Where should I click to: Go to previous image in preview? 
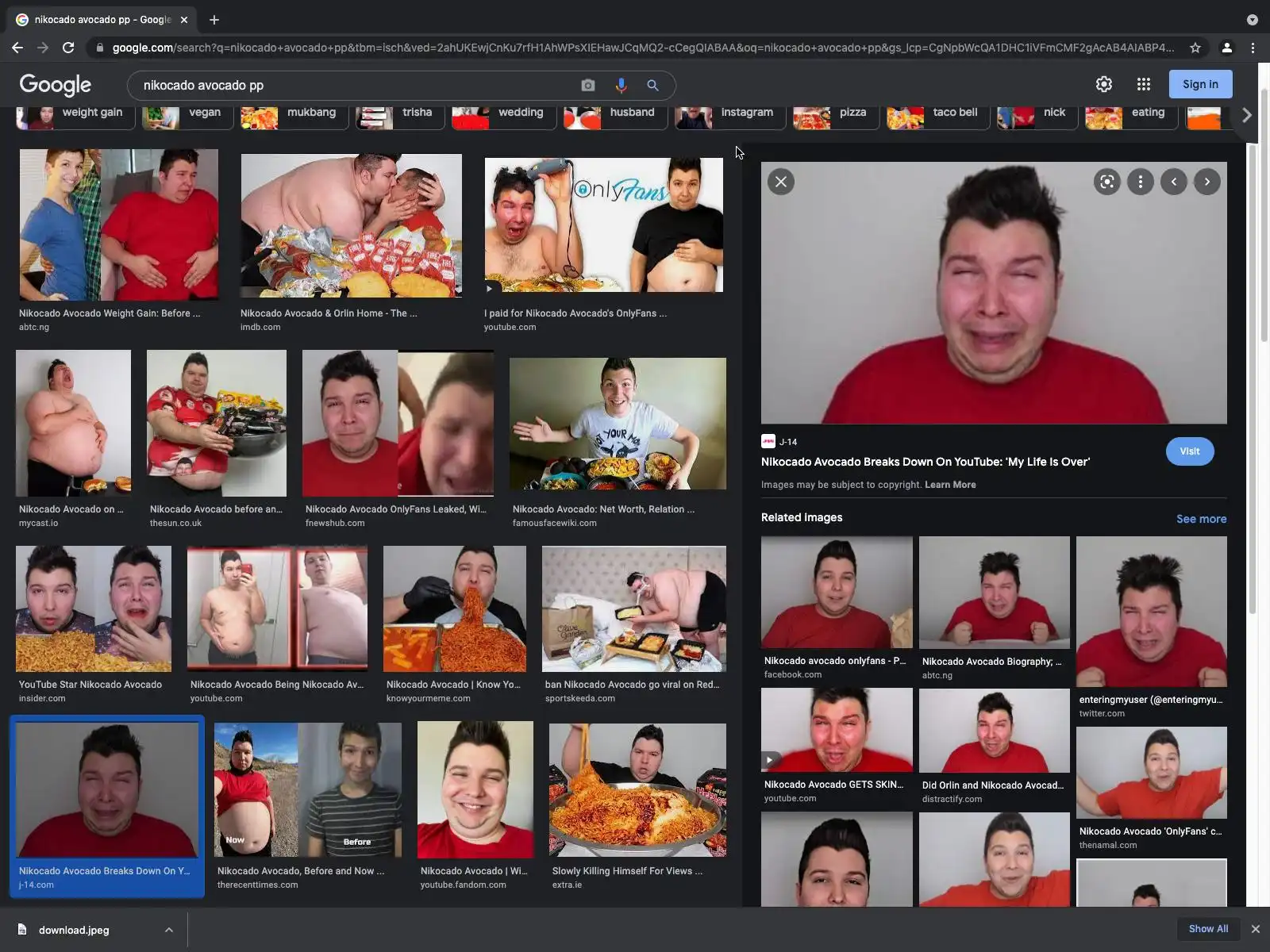(x=1174, y=182)
